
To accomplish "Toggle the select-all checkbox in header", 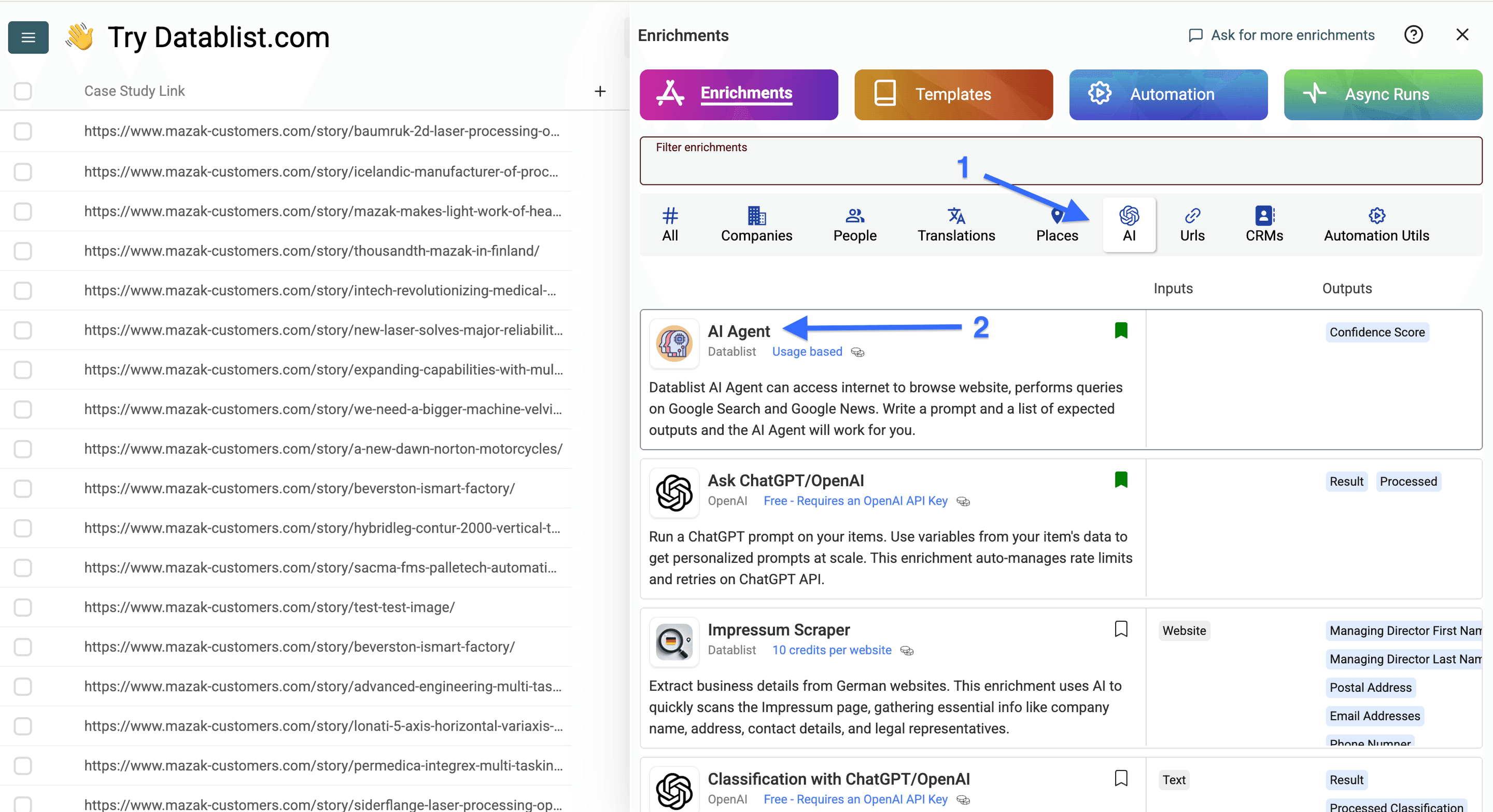I will coord(23,92).
